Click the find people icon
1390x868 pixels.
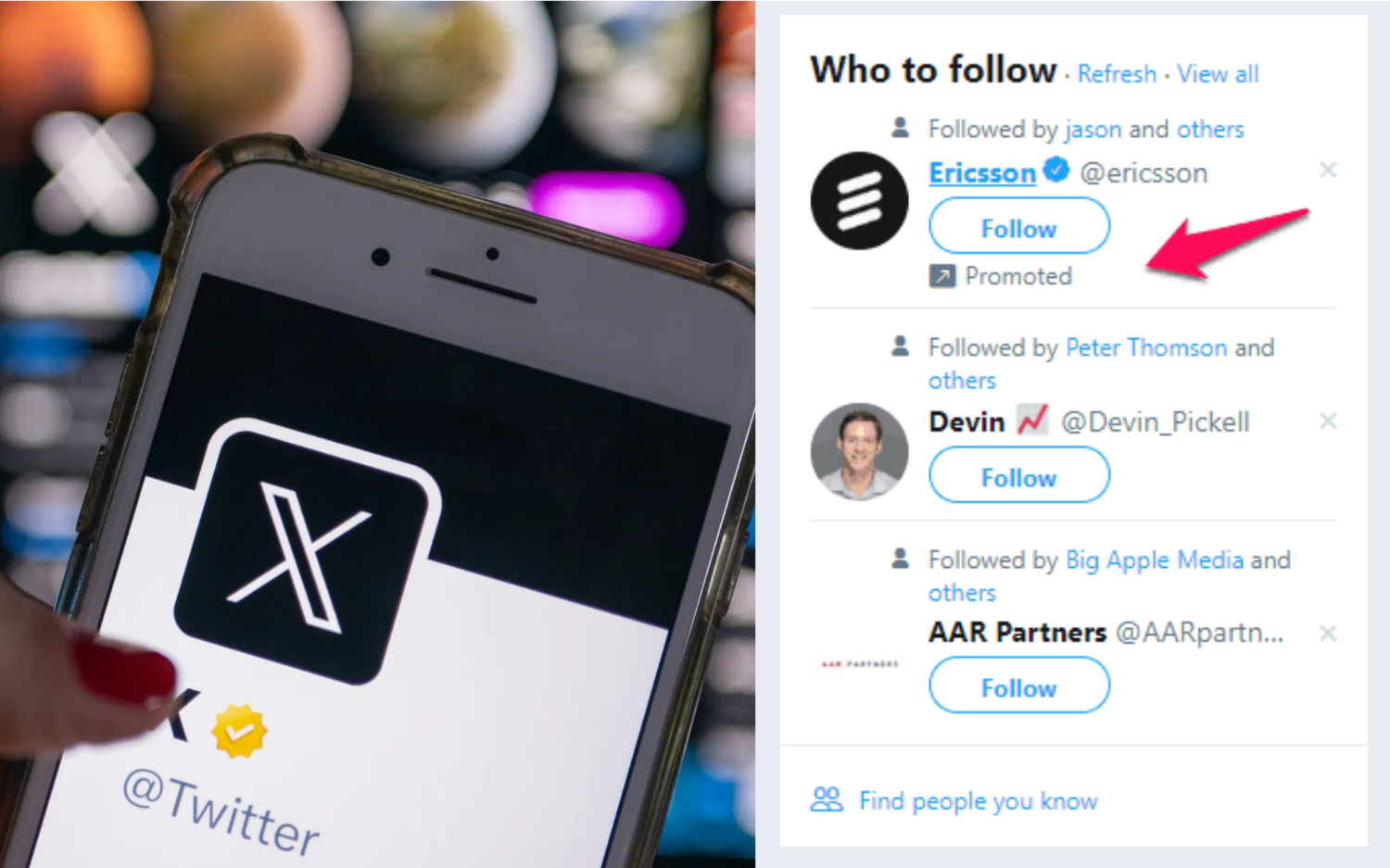827,799
